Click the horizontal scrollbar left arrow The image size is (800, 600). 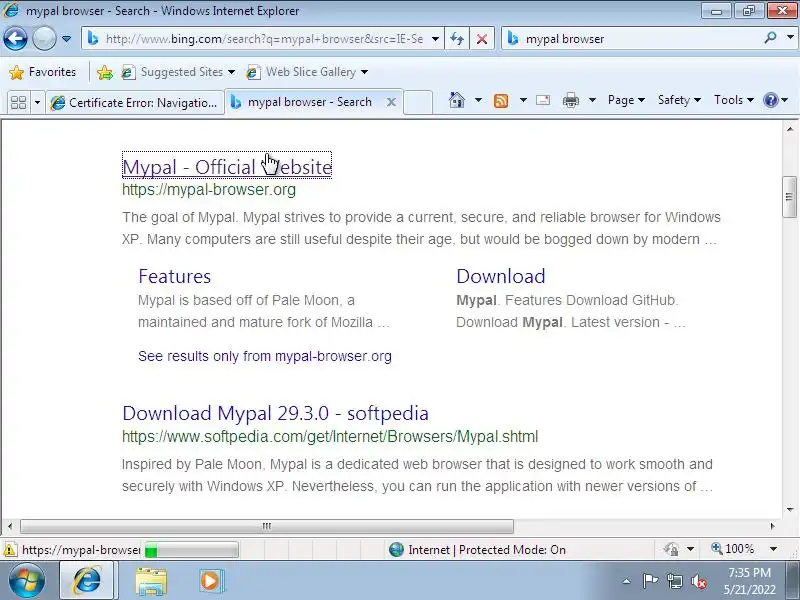click(x=10, y=526)
